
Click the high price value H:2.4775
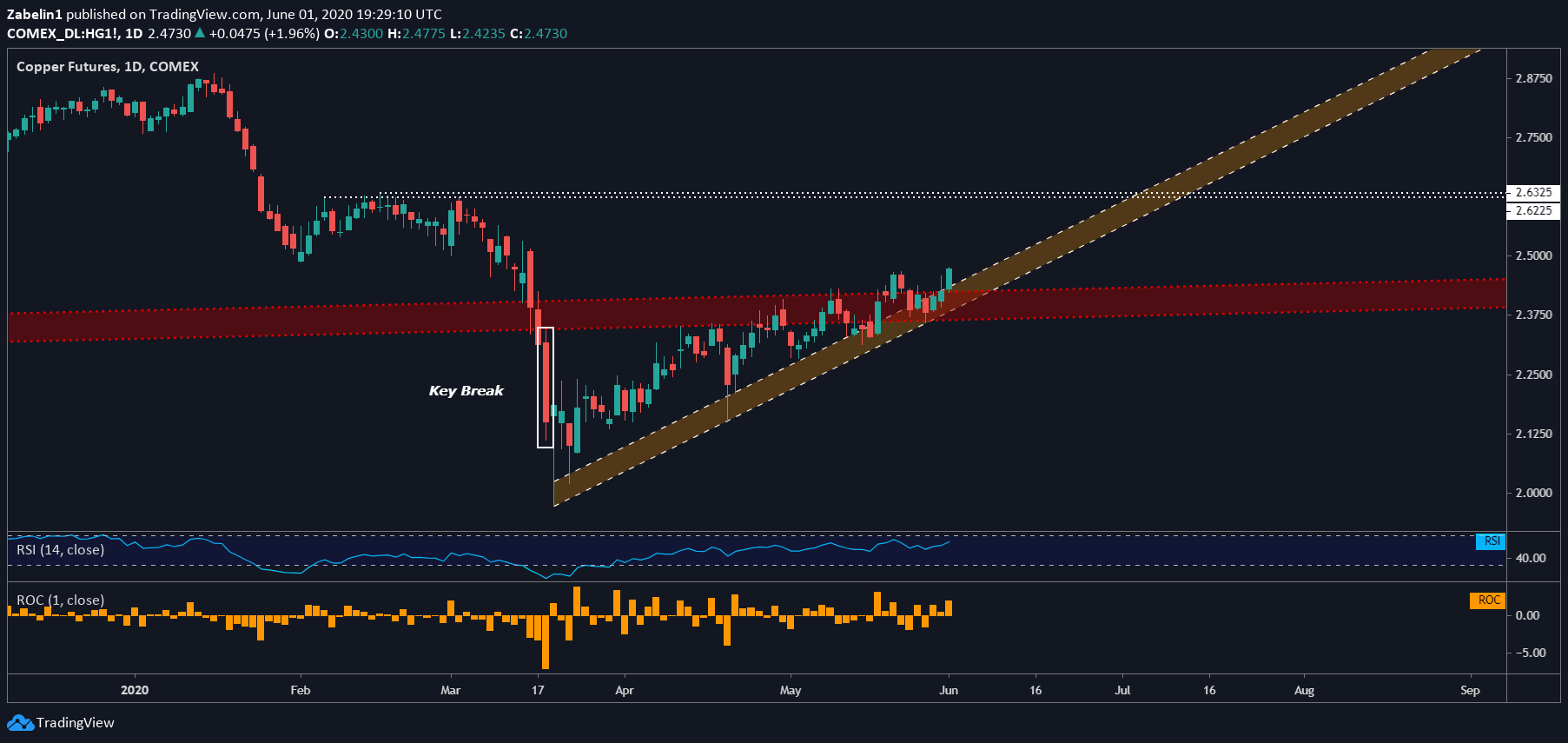tap(416, 34)
